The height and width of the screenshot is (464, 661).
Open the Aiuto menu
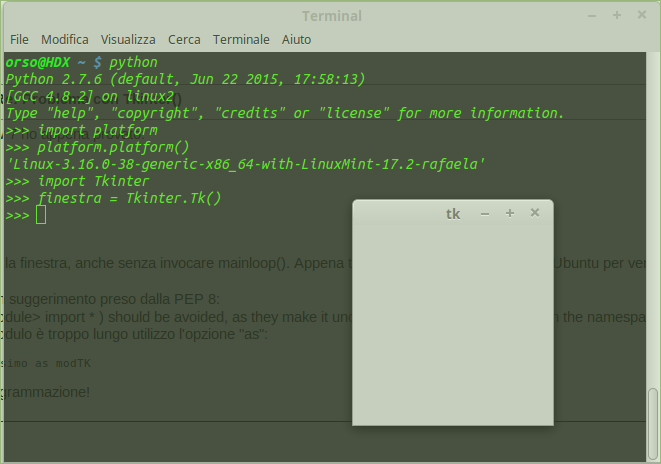296,39
